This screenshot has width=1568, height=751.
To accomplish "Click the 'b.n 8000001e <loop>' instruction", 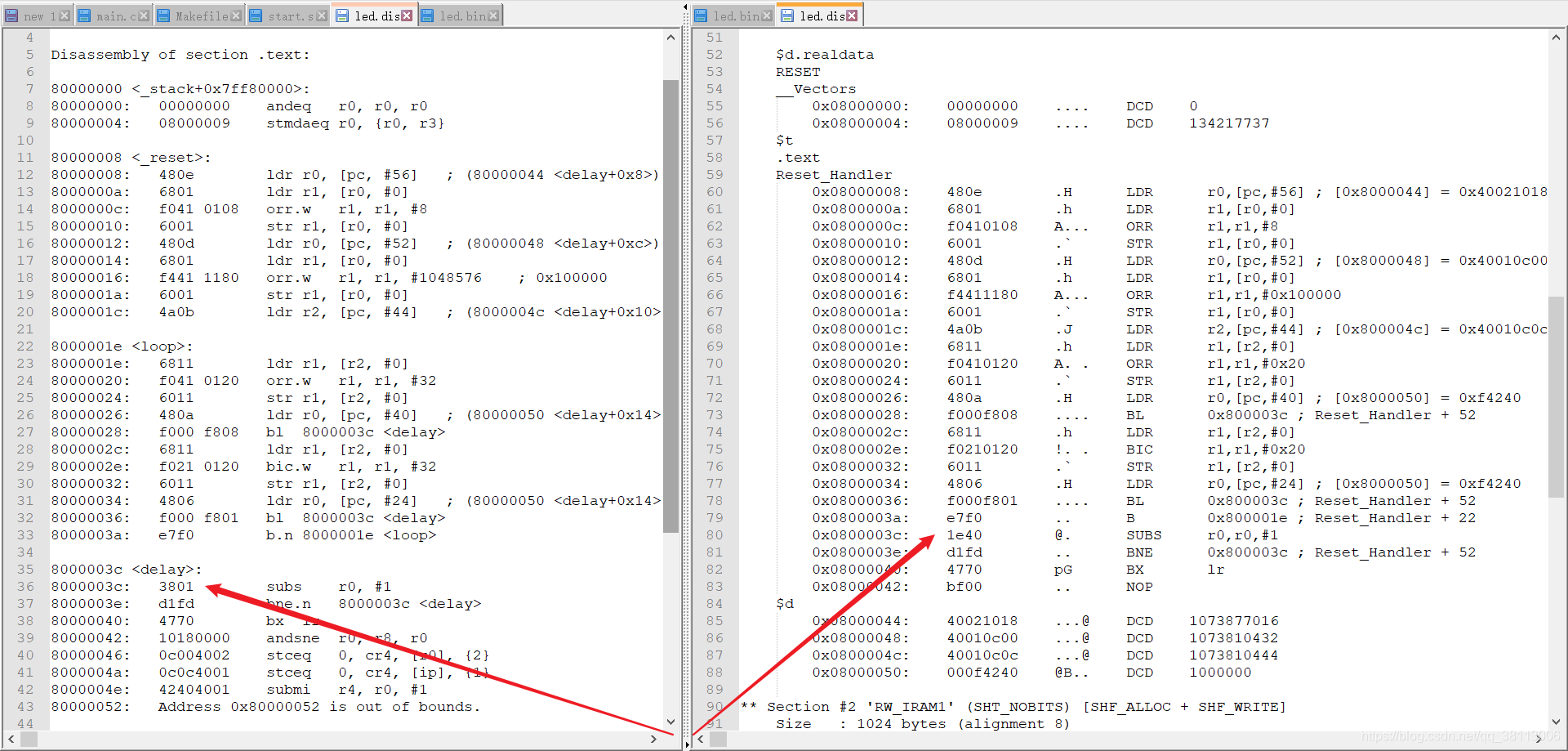I will pos(351,535).
